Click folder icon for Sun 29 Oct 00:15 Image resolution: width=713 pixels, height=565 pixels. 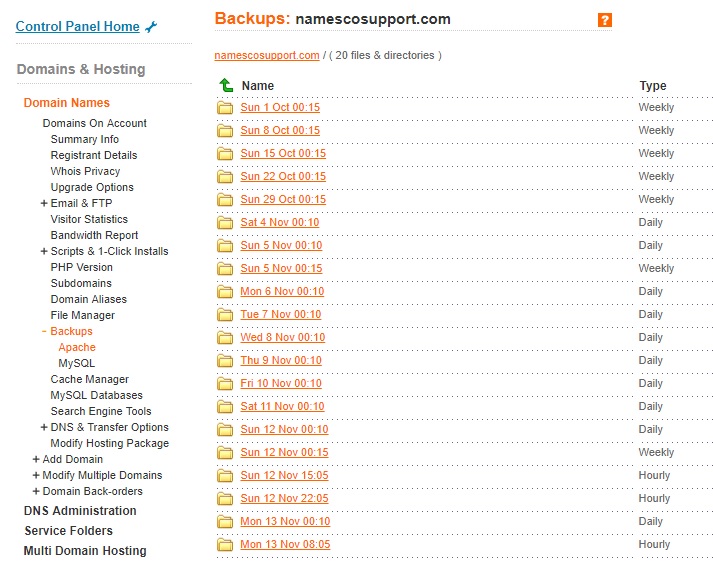tap(225, 200)
